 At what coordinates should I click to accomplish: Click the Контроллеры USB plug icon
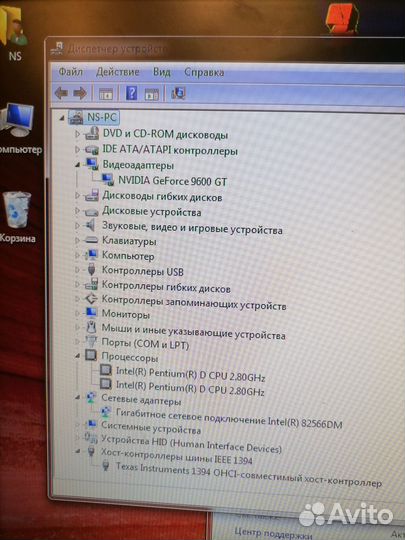pos(91,269)
